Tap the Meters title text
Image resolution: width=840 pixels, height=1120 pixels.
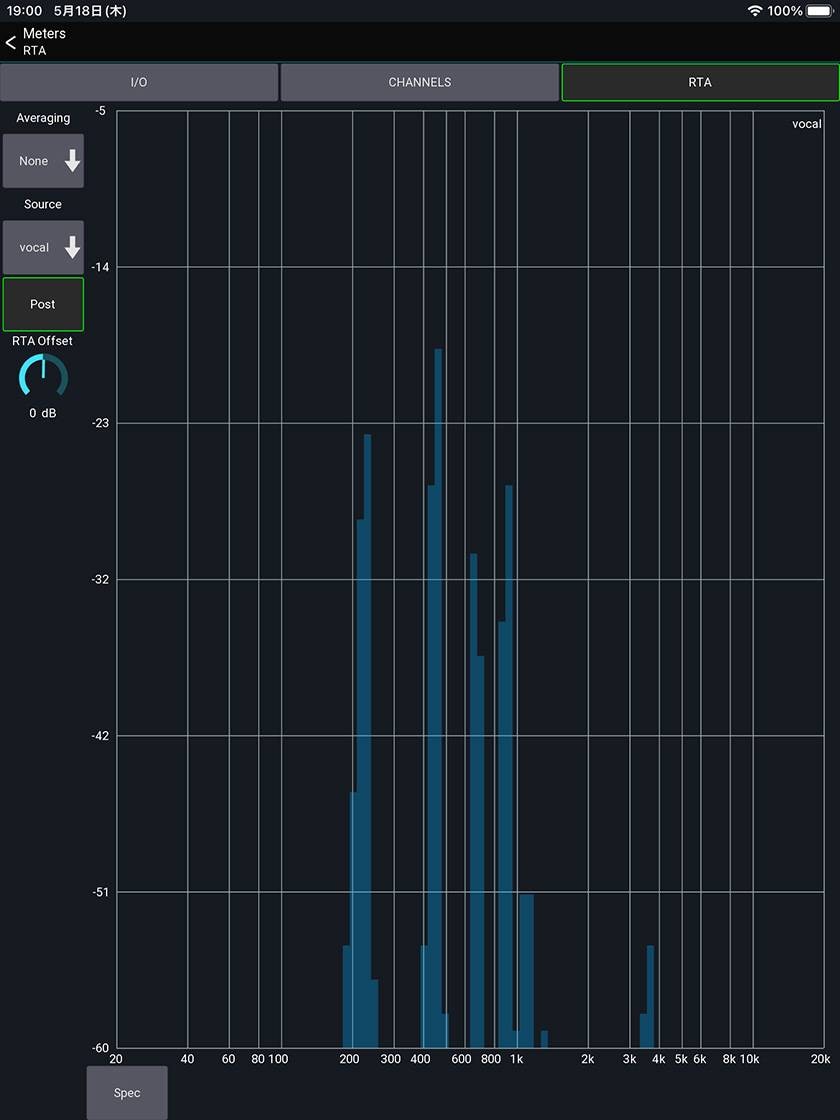tap(44, 34)
